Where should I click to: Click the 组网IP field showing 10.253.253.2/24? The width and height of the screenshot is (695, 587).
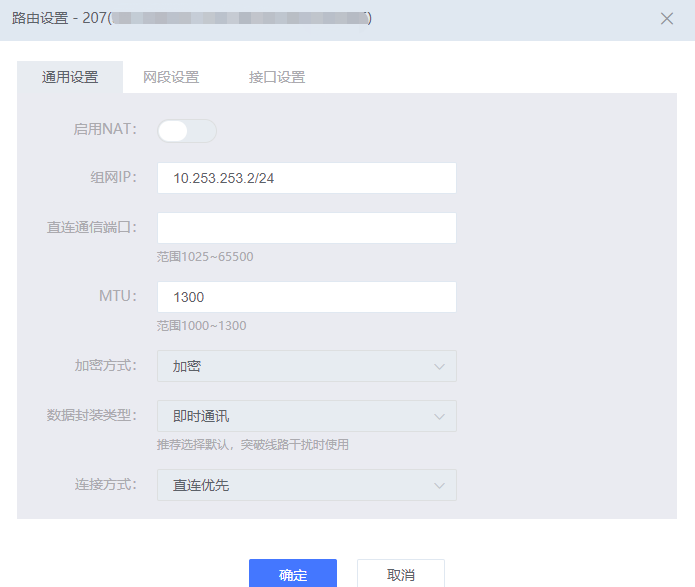coord(306,178)
